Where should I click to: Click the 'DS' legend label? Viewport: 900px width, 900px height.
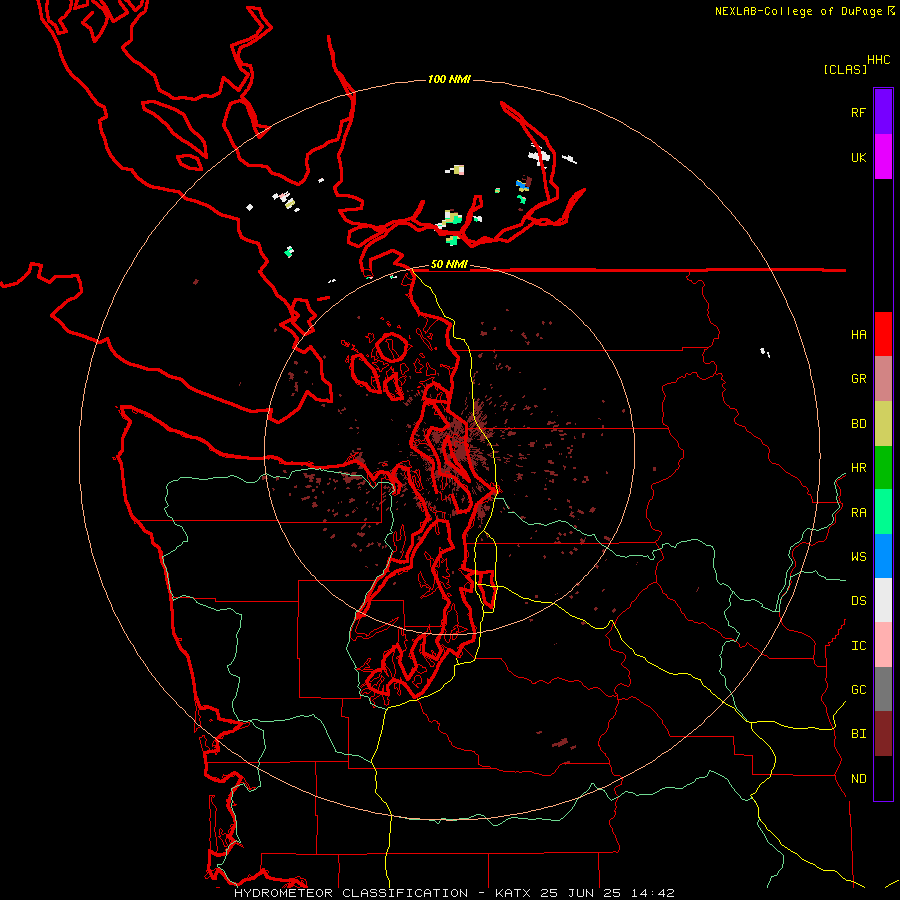click(859, 601)
